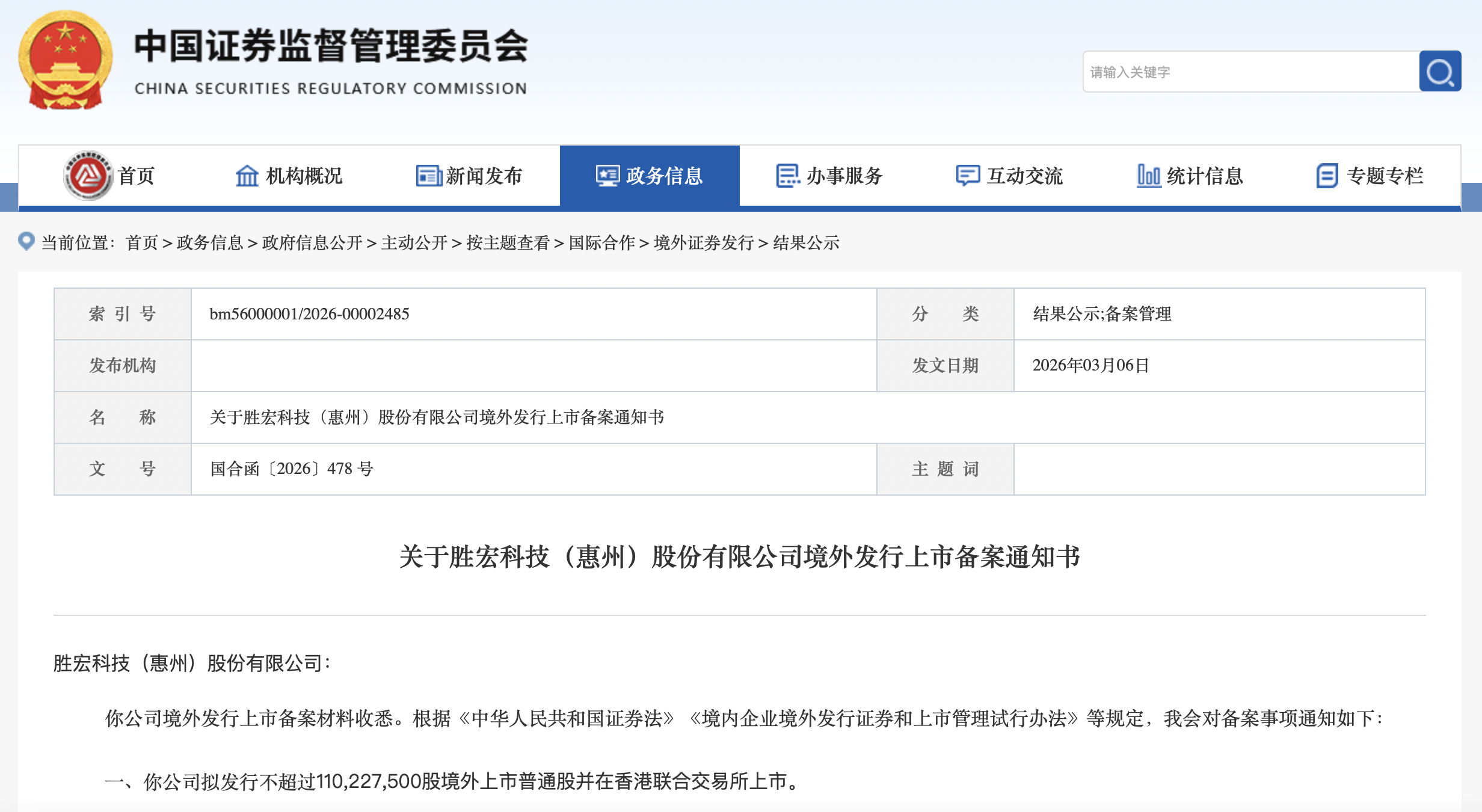
Task: Open the 政府信息公开 breadcrumb link
Action: 312,242
